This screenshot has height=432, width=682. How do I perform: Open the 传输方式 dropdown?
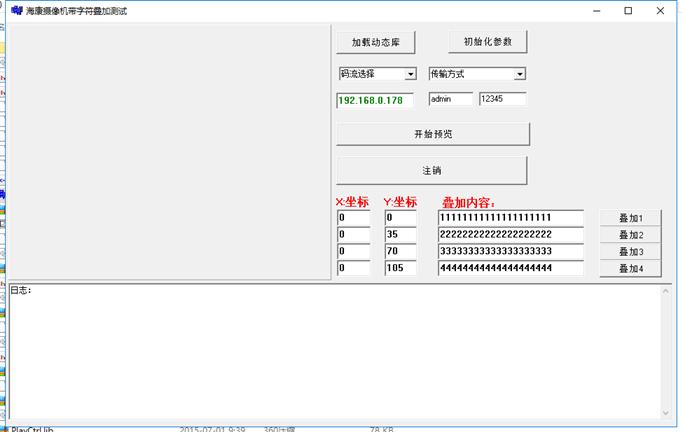pos(477,74)
